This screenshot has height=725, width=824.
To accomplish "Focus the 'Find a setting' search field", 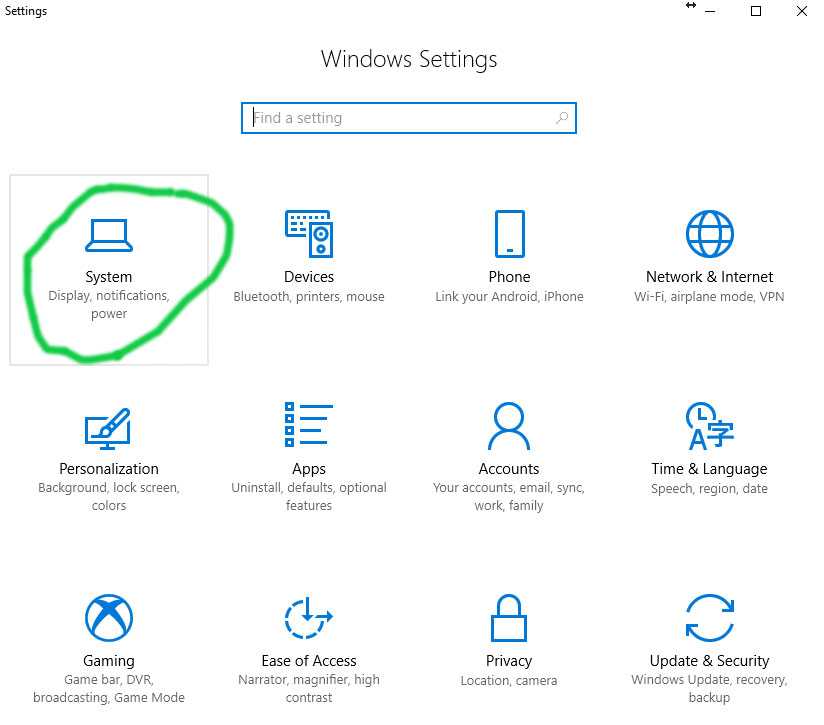I will (400, 118).
